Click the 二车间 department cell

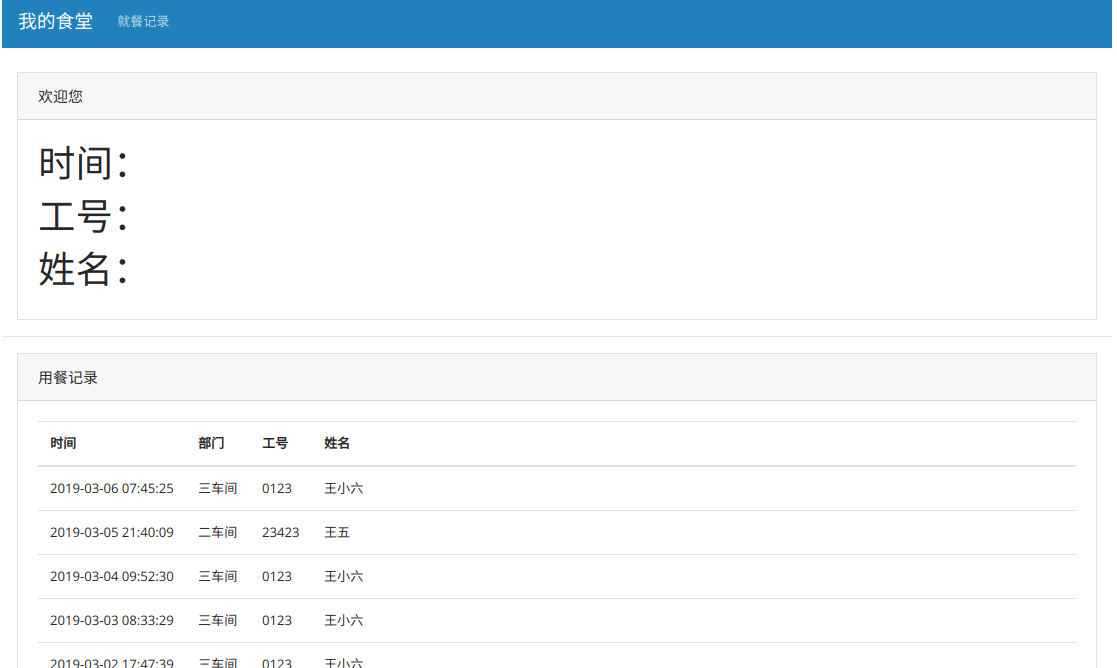click(217, 533)
